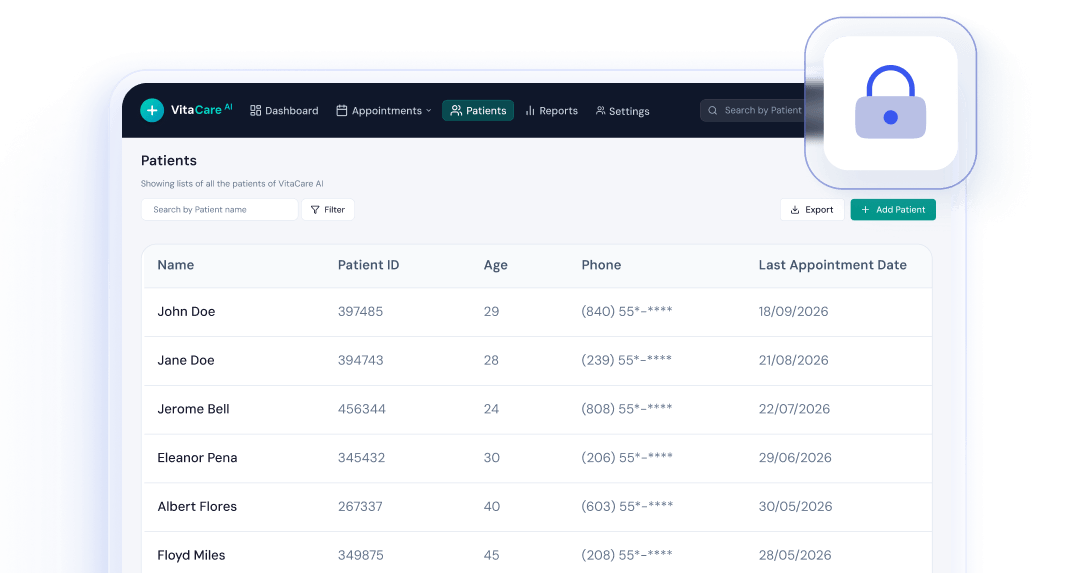Screen dimensions: 1074x573
Task: Click patient ID 345432
Action: point(361,457)
